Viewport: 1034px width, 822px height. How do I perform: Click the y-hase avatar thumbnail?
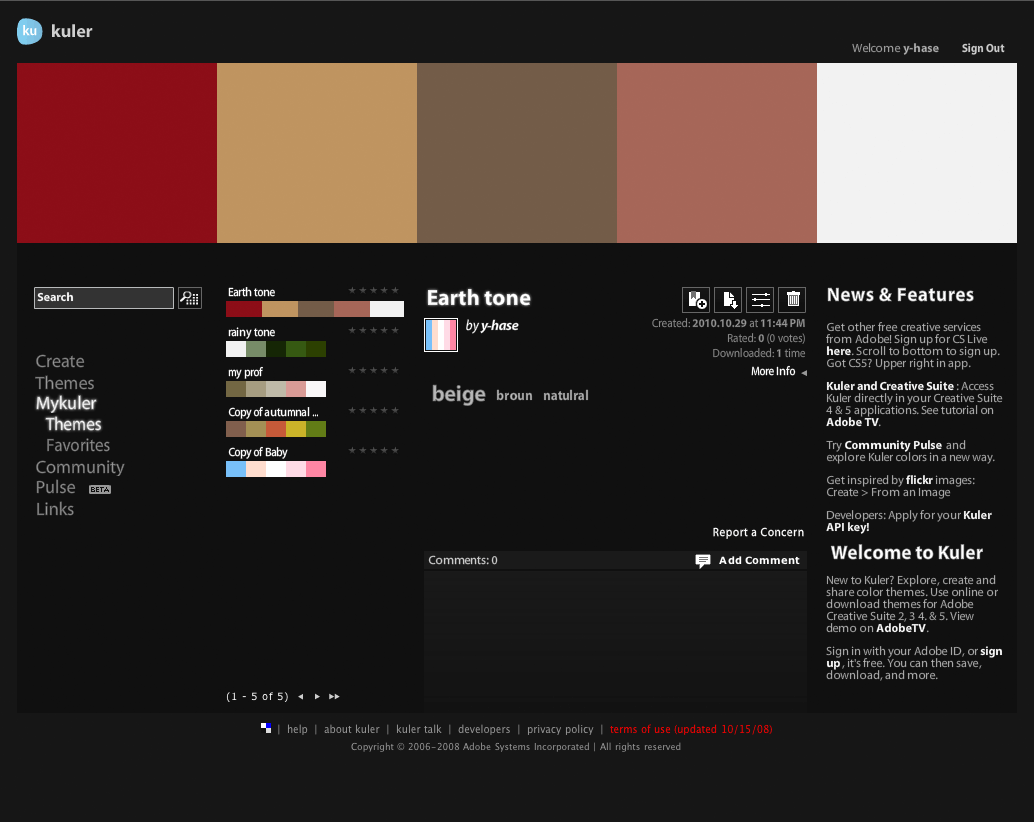click(441, 335)
